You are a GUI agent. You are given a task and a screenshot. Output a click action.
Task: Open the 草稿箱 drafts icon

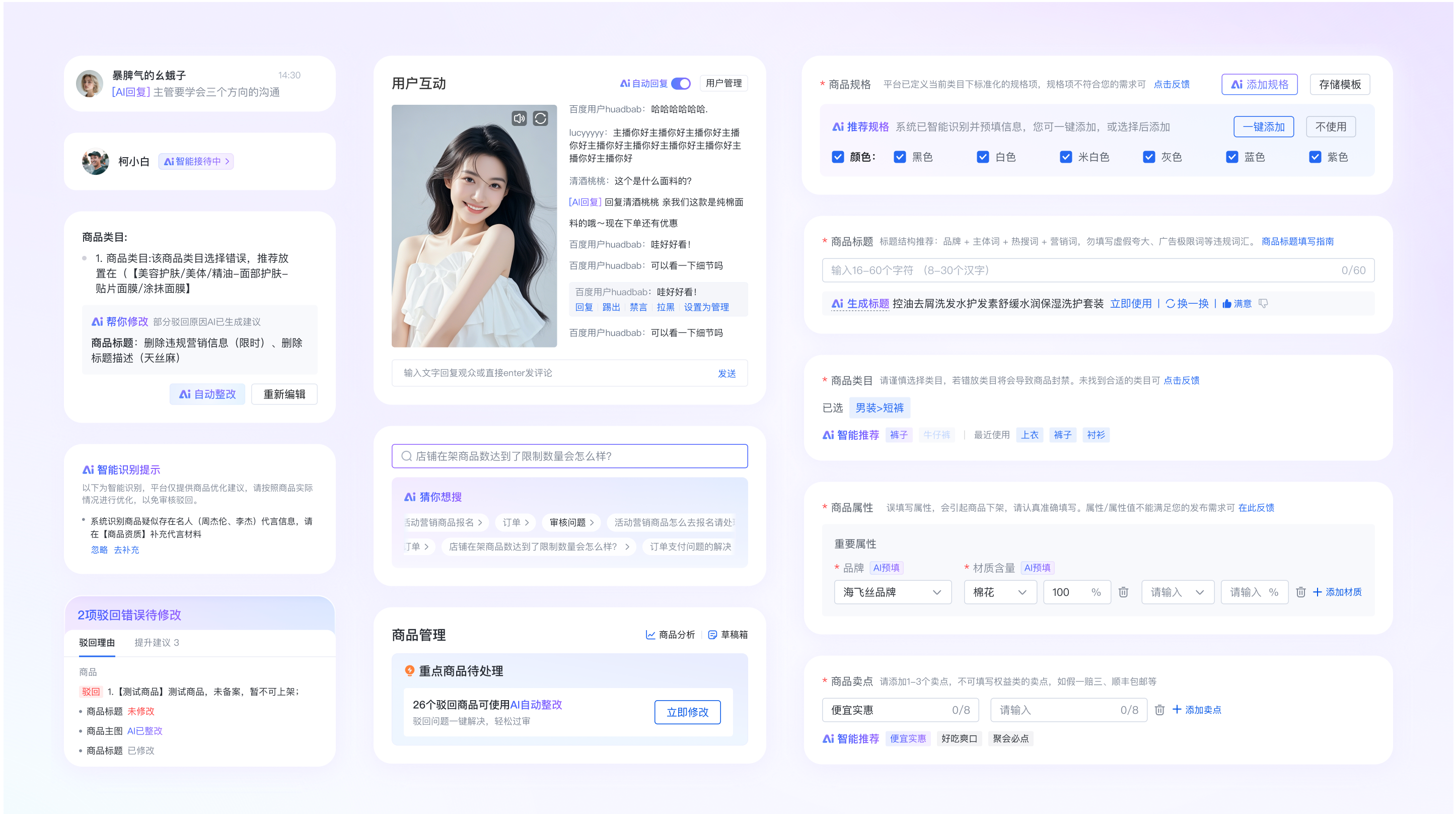(x=712, y=635)
